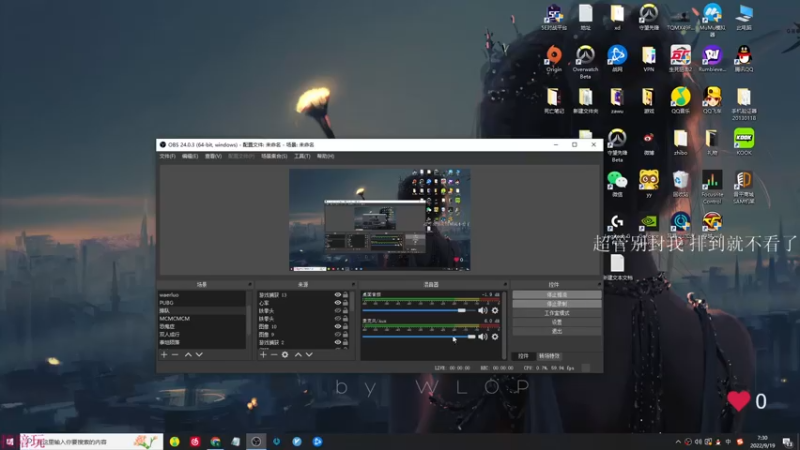Undock the Controls panel via its header icon
Image resolution: width=800 pixels, height=450 pixels.
[x=599, y=284]
